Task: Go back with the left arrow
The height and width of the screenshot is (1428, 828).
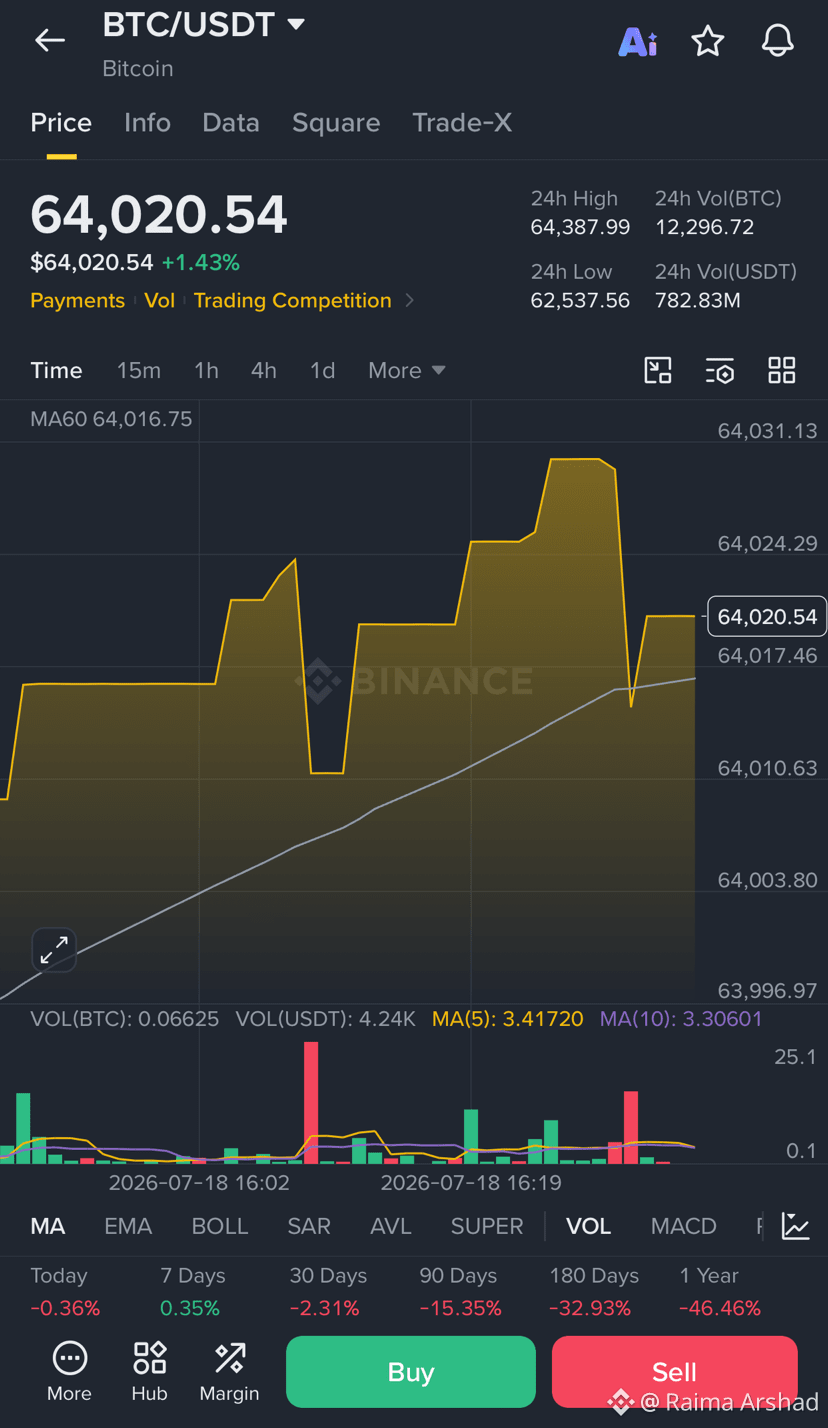Action: [49, 40]
